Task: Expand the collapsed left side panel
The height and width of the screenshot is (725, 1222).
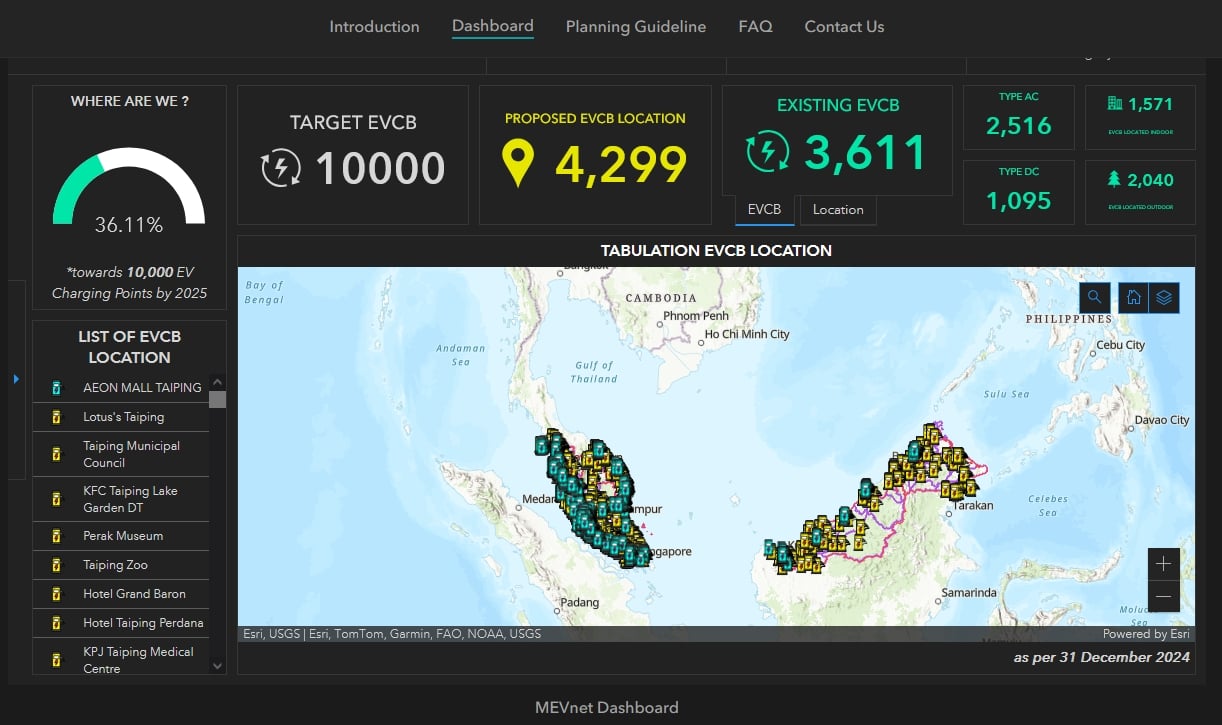Action: [x=16, y=379]
